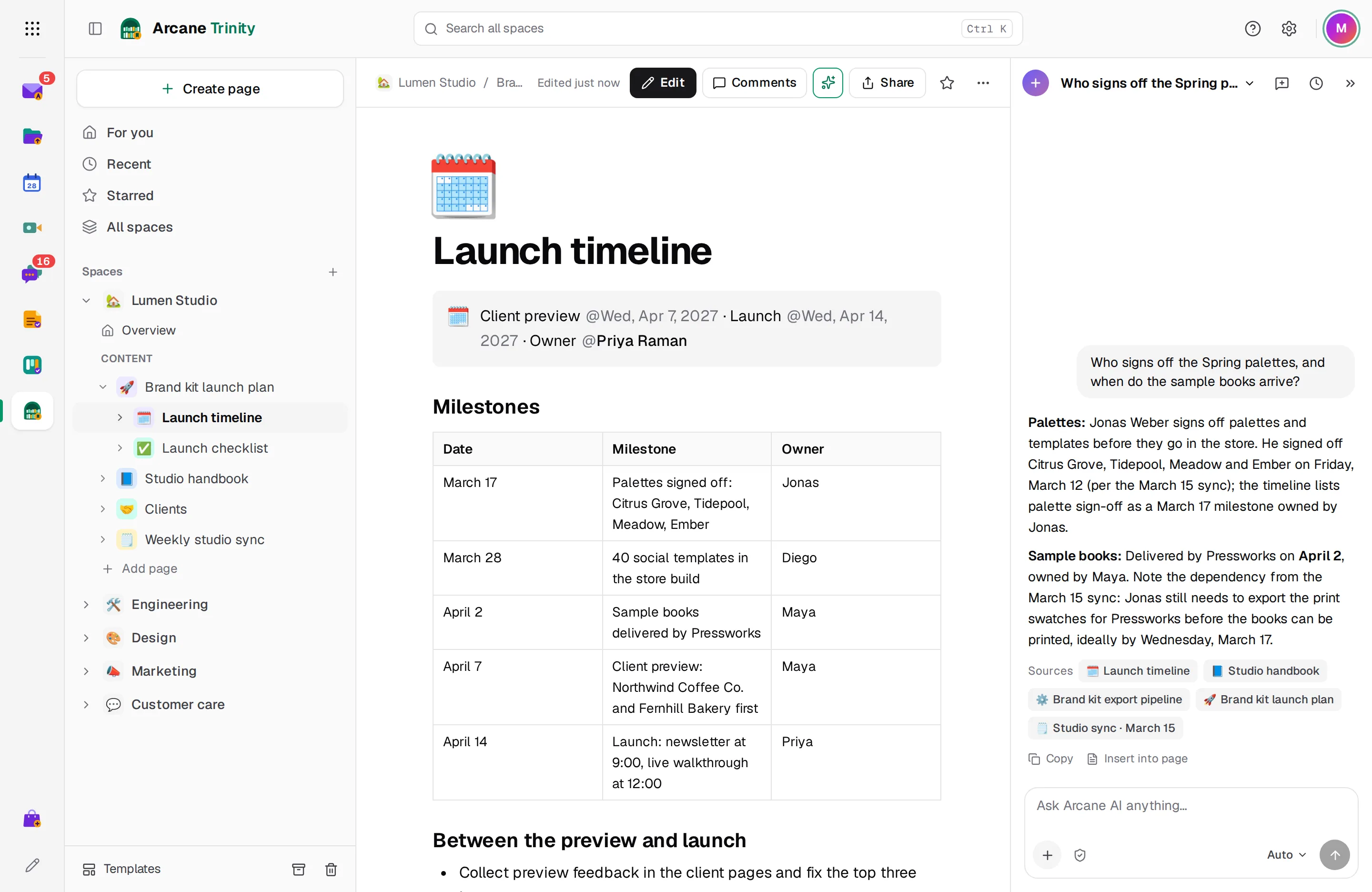
Task: Click the Share button
Action: tap(887, 82)
